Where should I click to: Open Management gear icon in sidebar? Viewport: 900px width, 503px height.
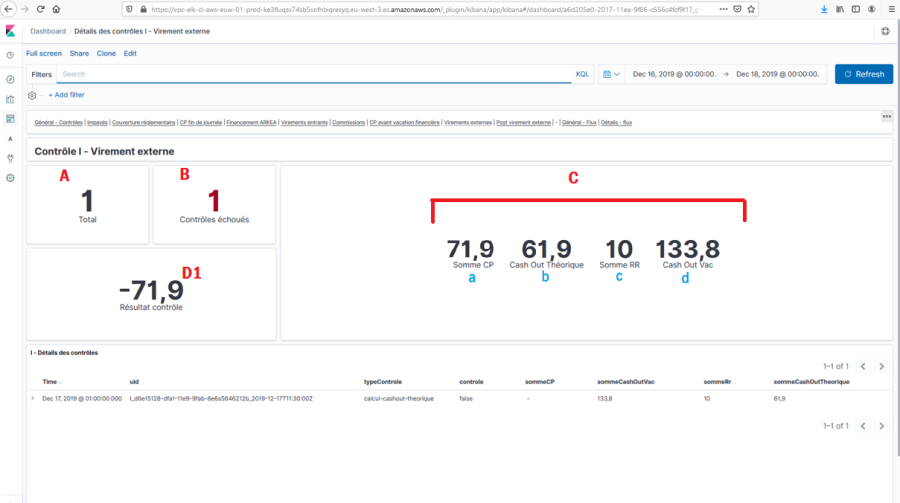pos(10,177)
